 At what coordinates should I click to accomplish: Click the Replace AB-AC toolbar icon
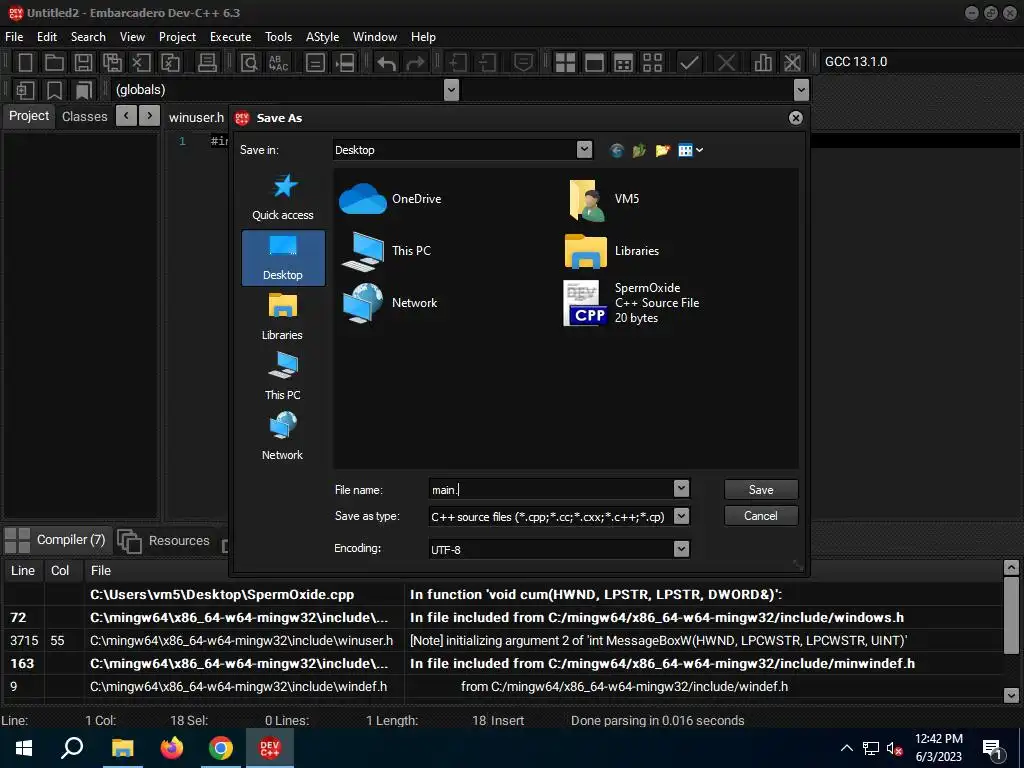click(x=279, y=62)
